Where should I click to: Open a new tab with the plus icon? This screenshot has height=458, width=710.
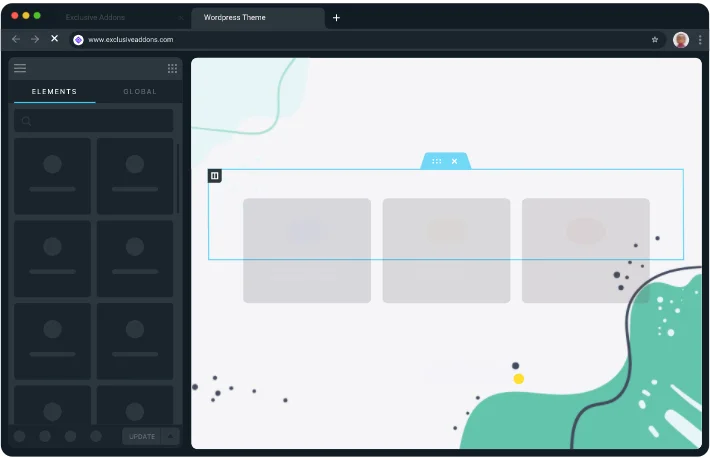click(x=336, y=18)
